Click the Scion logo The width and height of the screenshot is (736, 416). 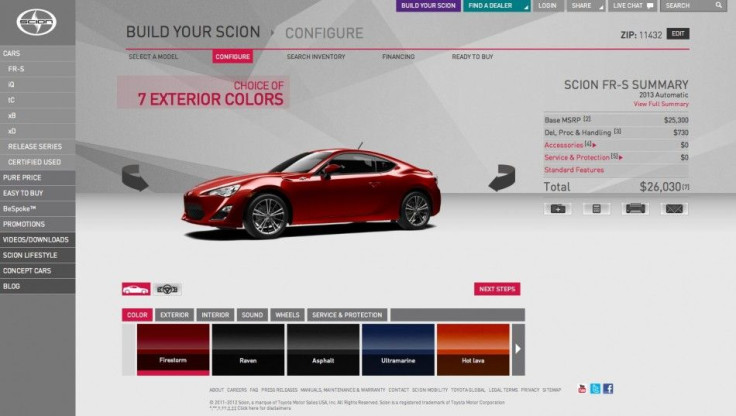tap(36, 22)
